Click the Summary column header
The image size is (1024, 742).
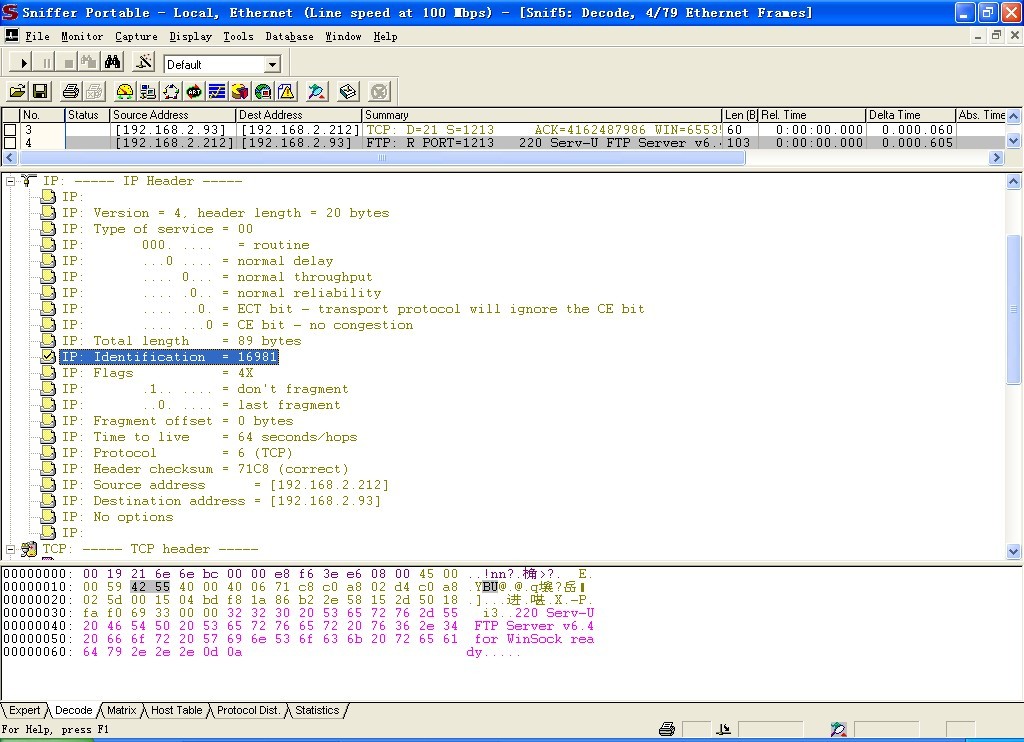click(x=542, y=115)
